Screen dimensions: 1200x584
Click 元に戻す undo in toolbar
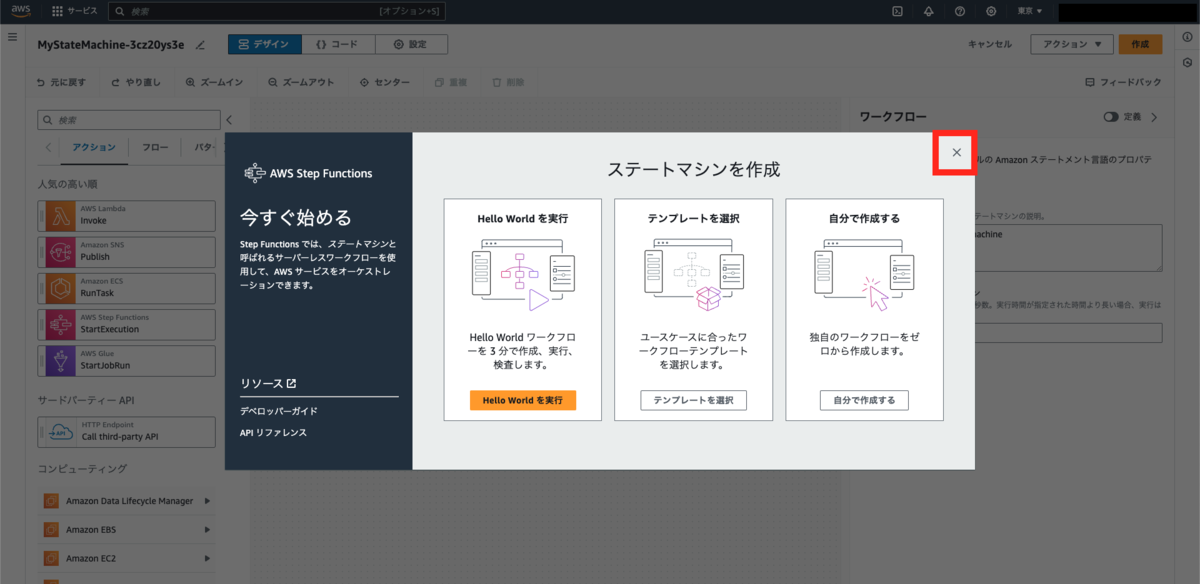pos(62,82)
